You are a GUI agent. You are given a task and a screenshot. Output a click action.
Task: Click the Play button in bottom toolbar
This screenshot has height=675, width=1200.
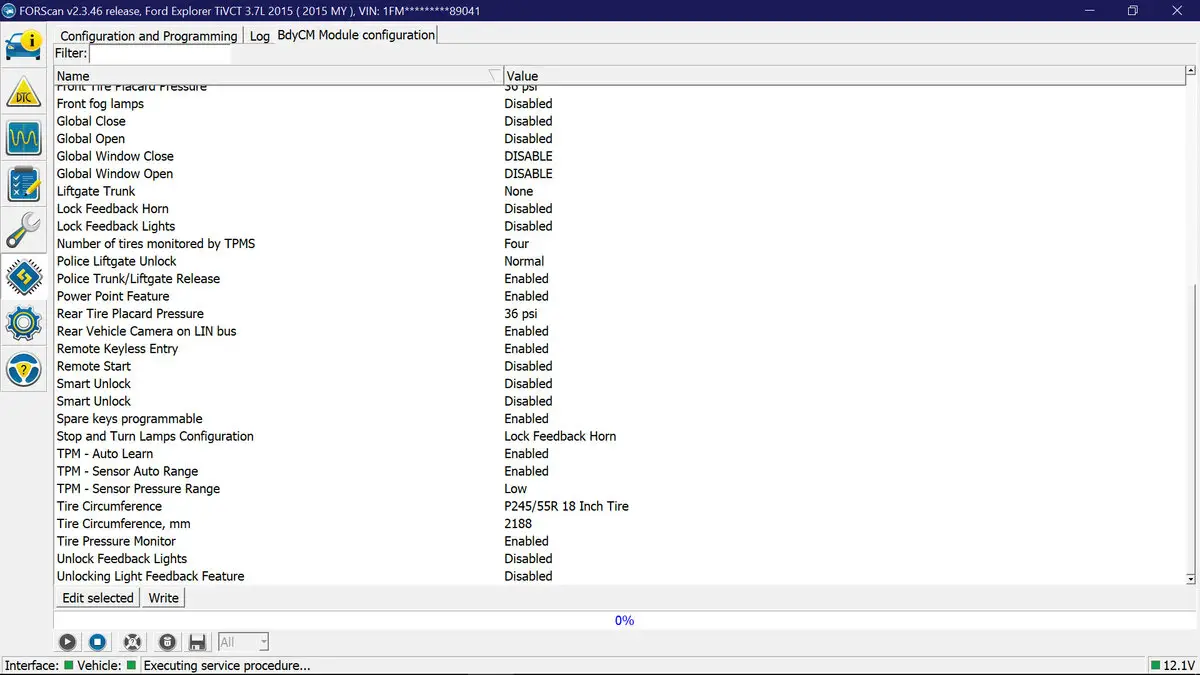click(67, 642)
